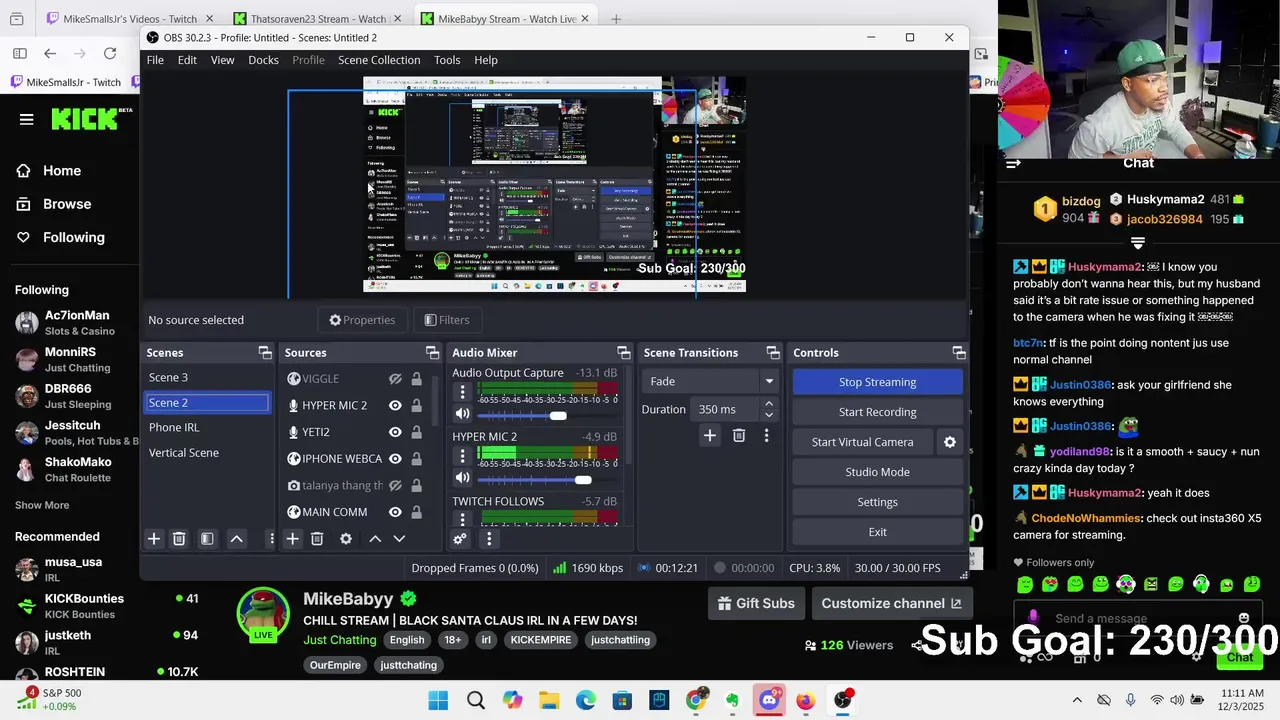Open the Tools menu
The image size is (1280, 720).
coord(447,60)
